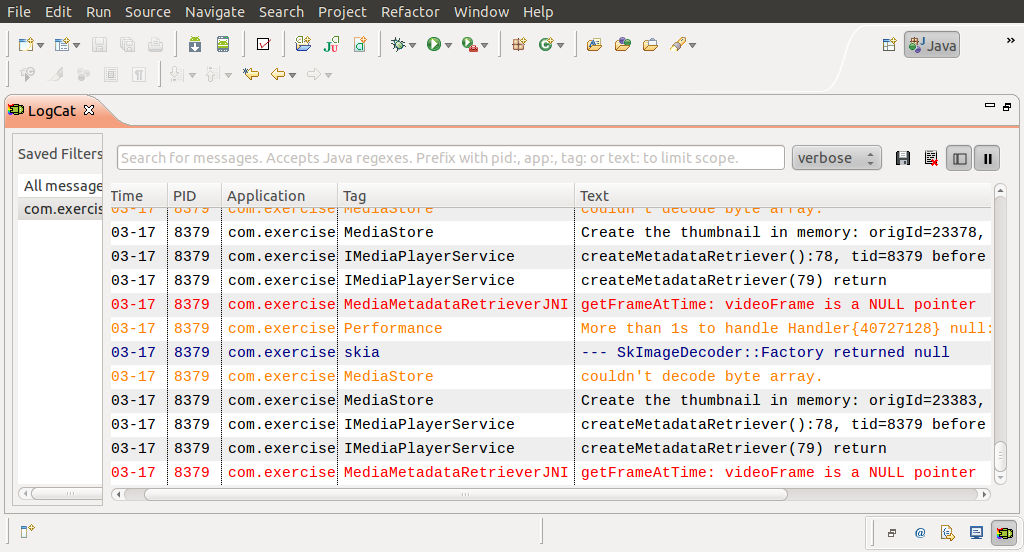Close the LogCat view tab

[89, 110]
